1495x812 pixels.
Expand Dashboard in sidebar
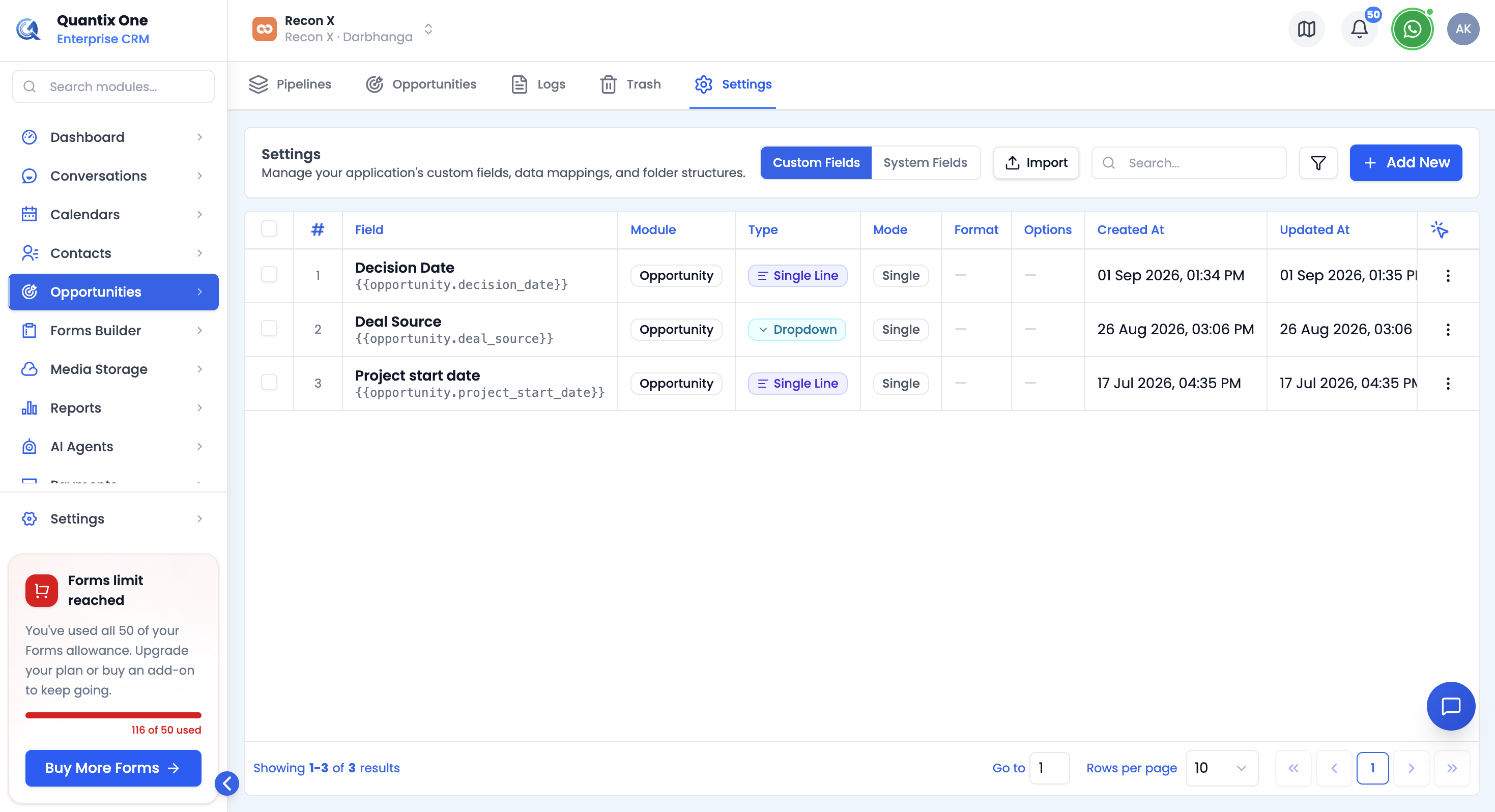click(x=113, y=137)
